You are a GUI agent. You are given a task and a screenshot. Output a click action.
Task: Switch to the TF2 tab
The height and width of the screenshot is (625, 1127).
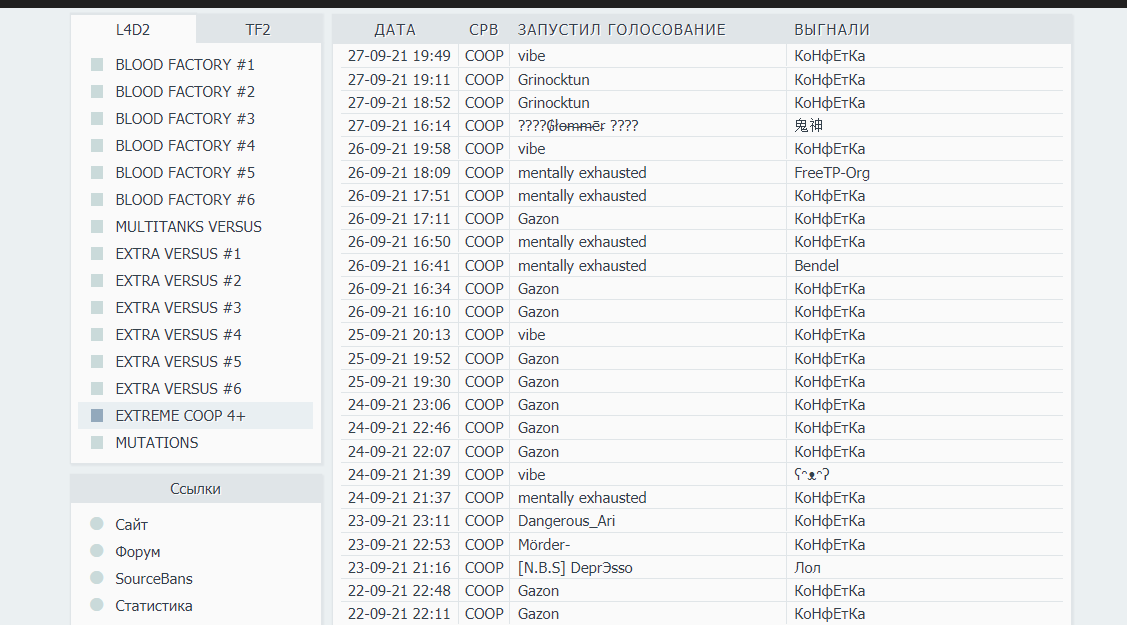click(258, 30)
